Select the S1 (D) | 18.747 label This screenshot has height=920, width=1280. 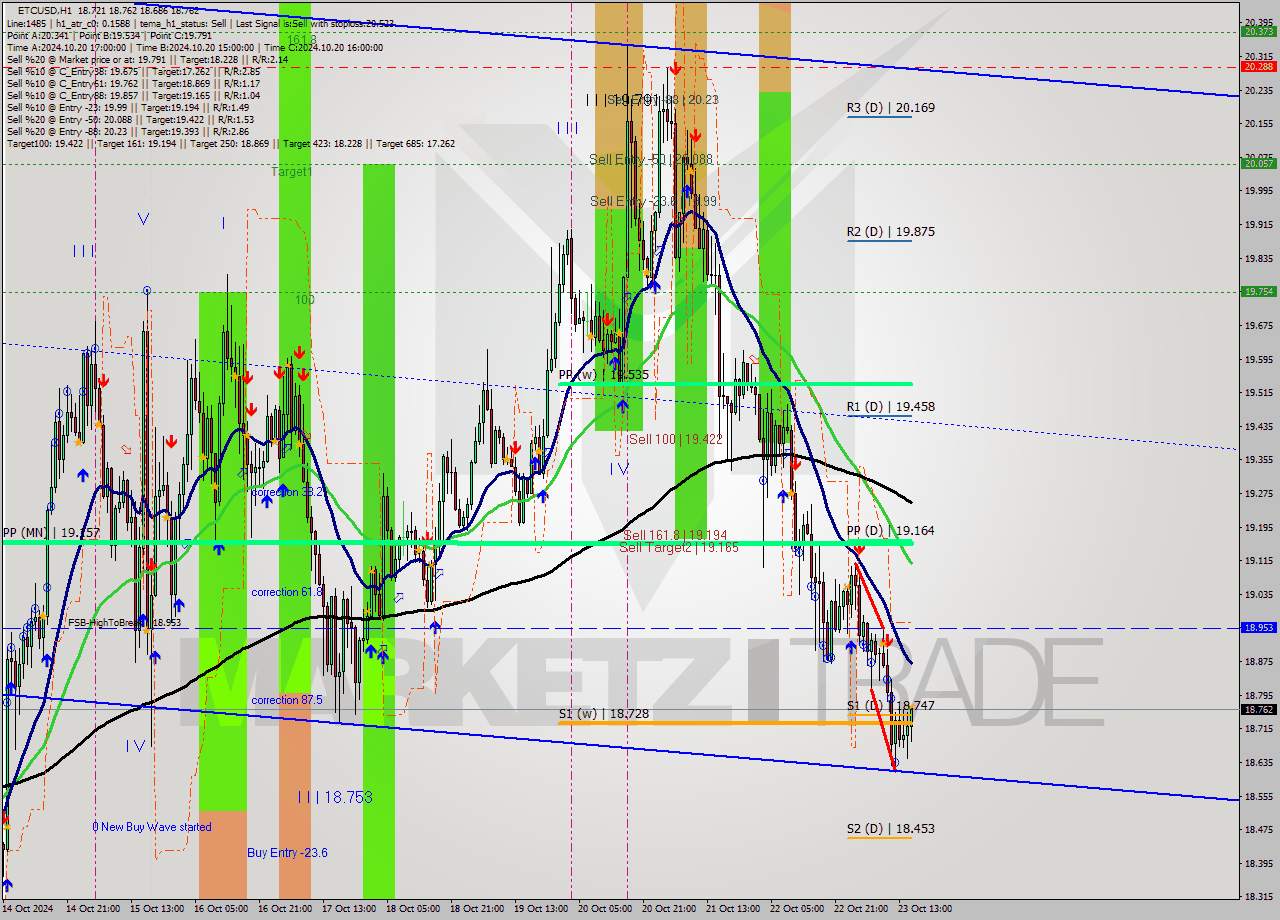[x=890, y=705]
